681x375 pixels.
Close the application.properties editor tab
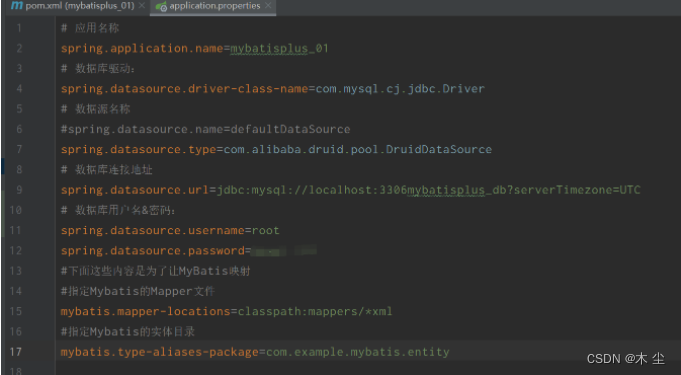(268, 6)
